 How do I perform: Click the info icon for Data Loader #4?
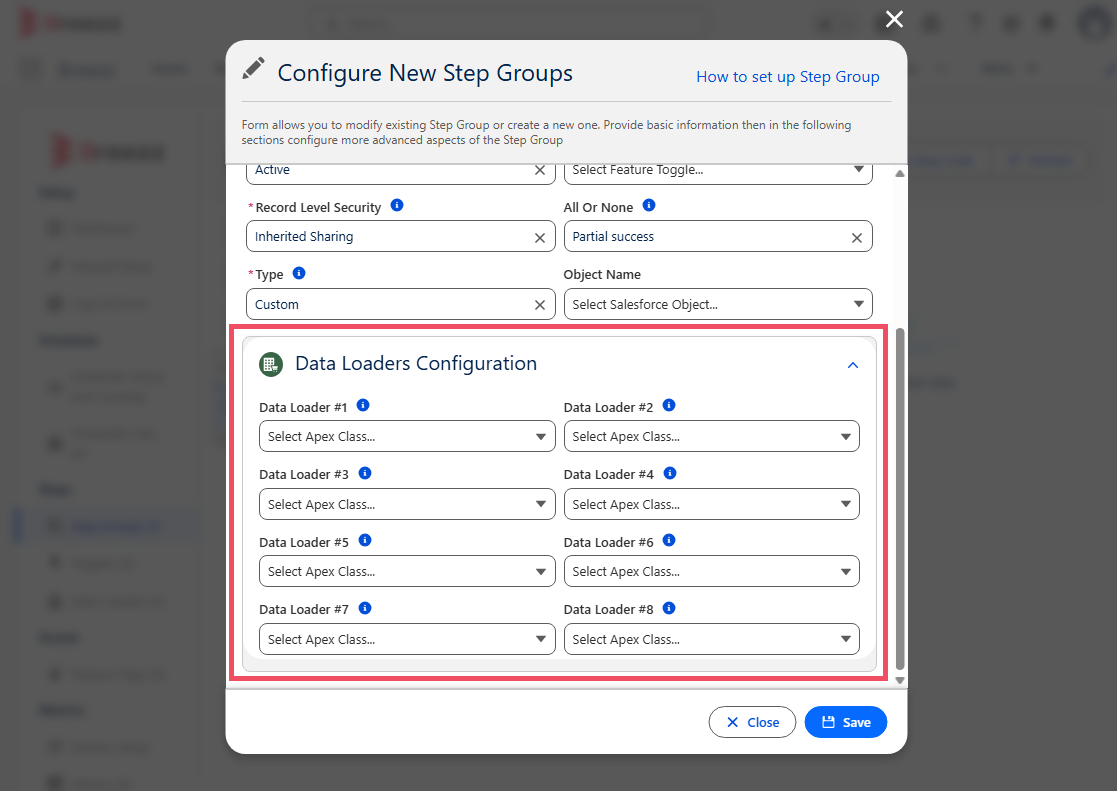(x=670, y=473)
